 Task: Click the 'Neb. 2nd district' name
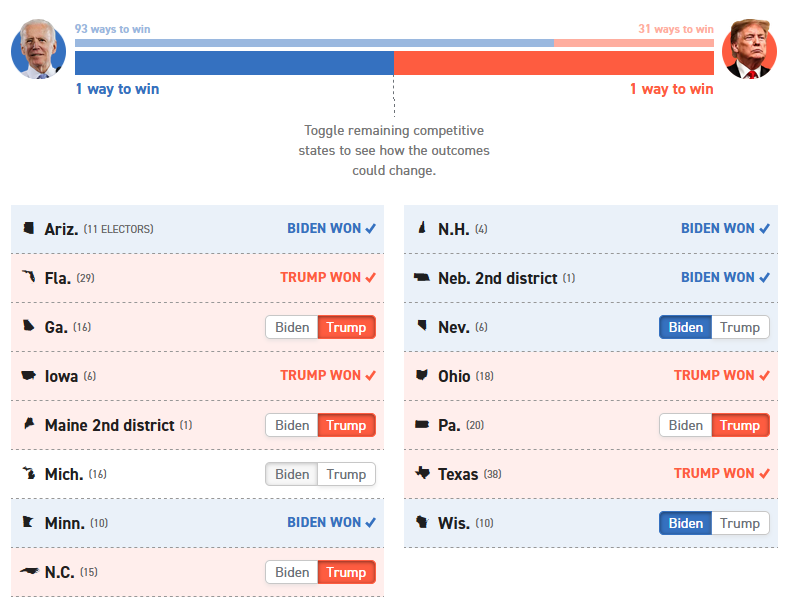click(x=498, y=278)
